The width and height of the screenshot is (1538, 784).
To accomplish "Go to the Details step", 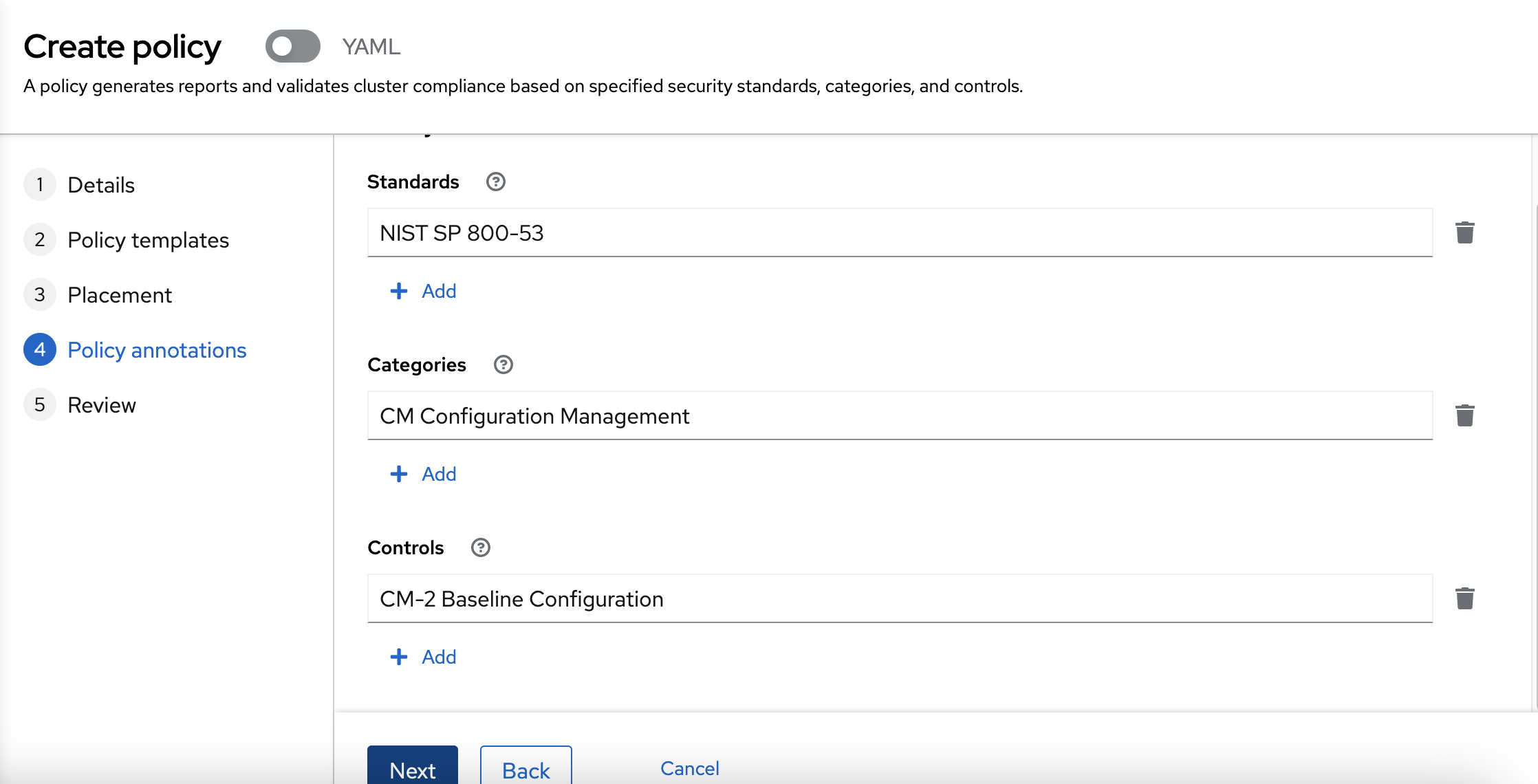I will click(80, 184).
